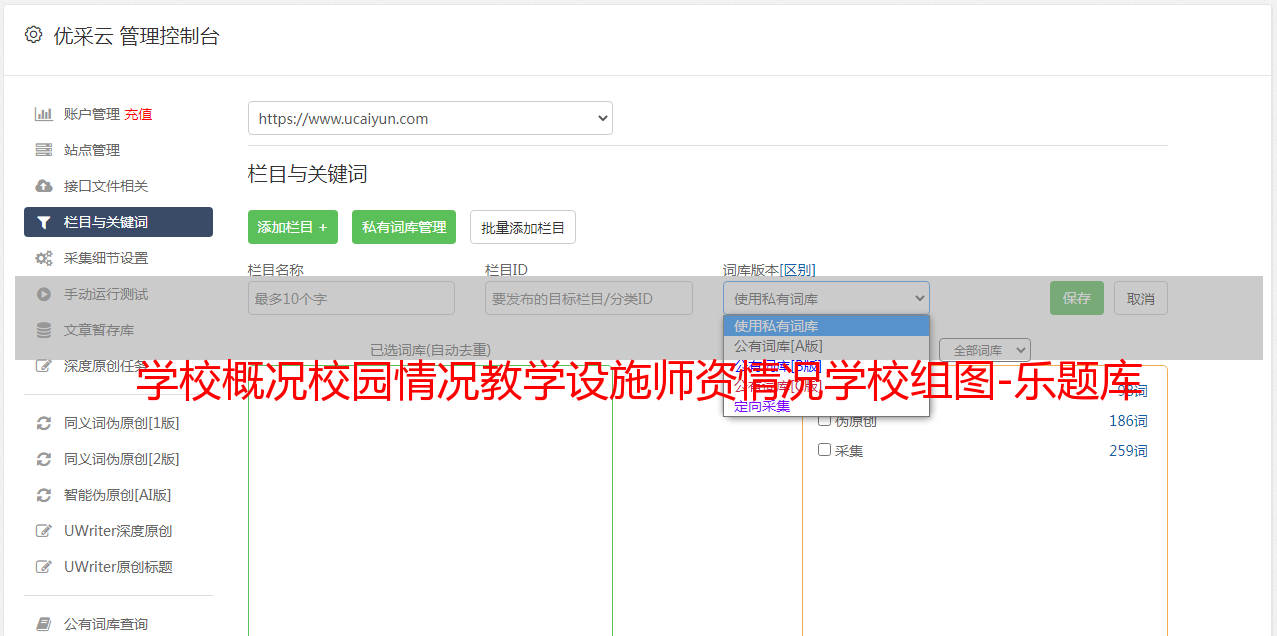
Task: Click the gear icon beside 优采云 管理控制台
Action: coord(33,35)
